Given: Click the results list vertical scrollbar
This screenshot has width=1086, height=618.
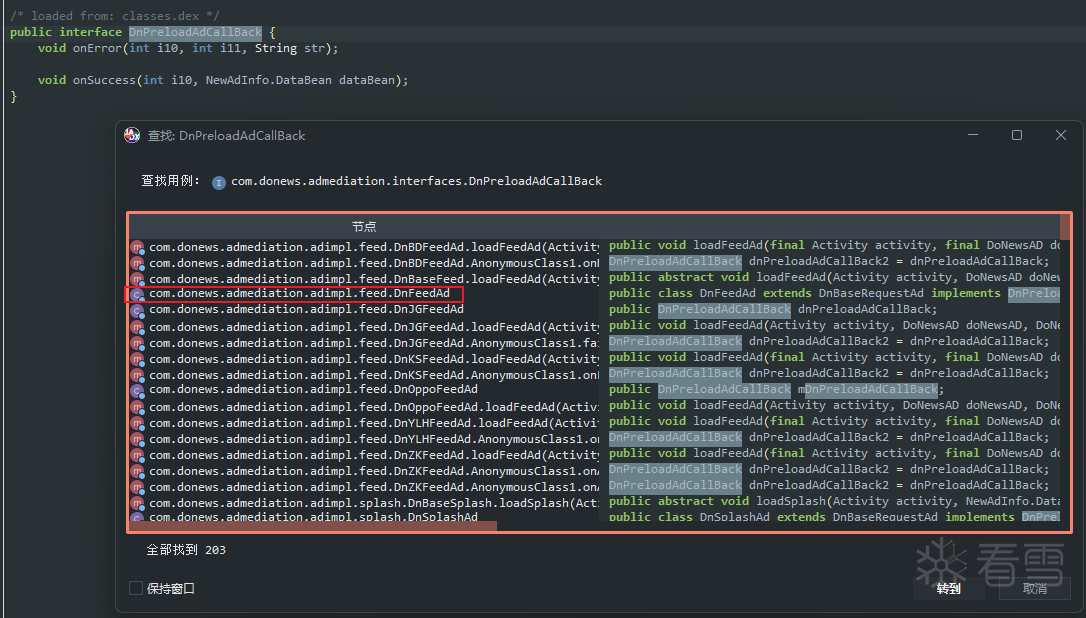Looking at the screenshot, I should 1065,227.
